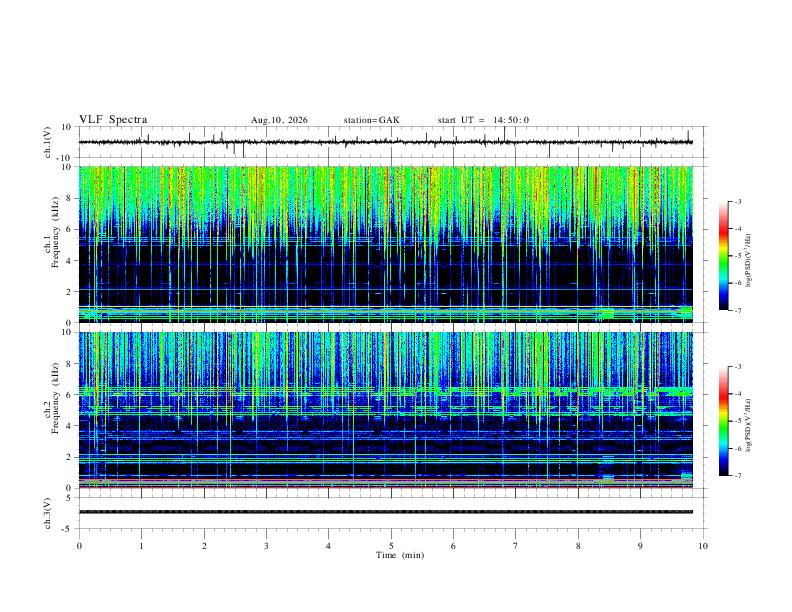Click the 9 tick on time axis

(640, 546)
